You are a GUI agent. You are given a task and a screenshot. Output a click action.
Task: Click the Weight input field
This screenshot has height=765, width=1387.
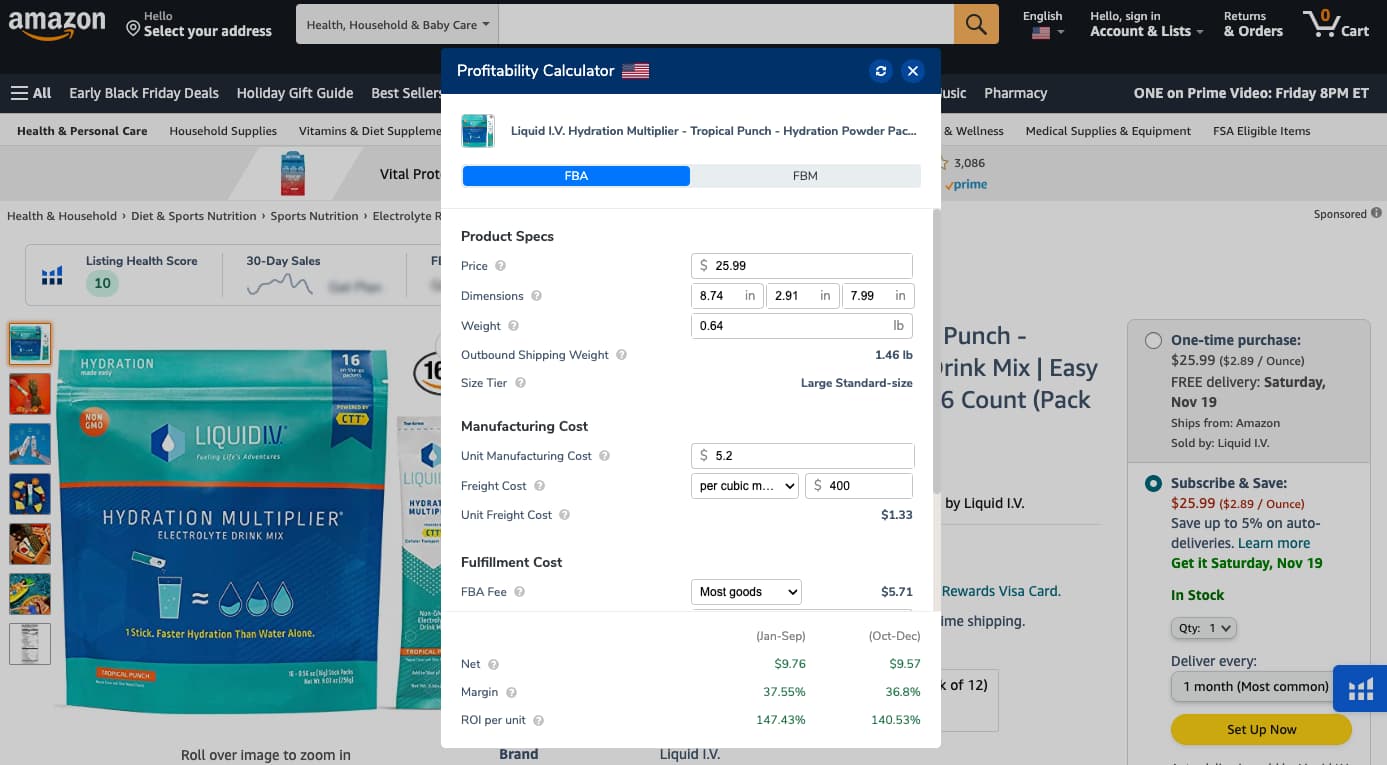[802, 326]
